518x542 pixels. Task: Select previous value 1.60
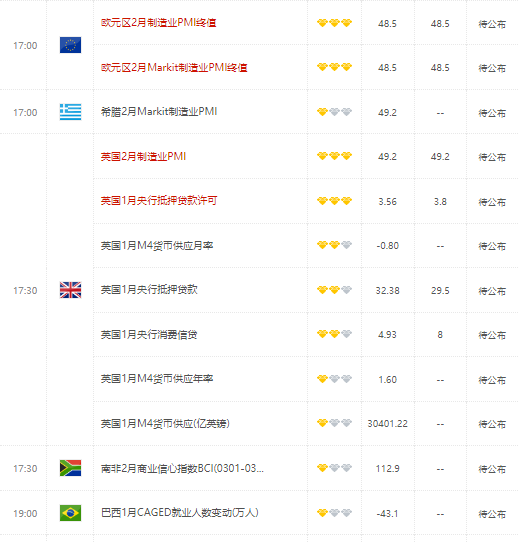[x=387, y=380]
